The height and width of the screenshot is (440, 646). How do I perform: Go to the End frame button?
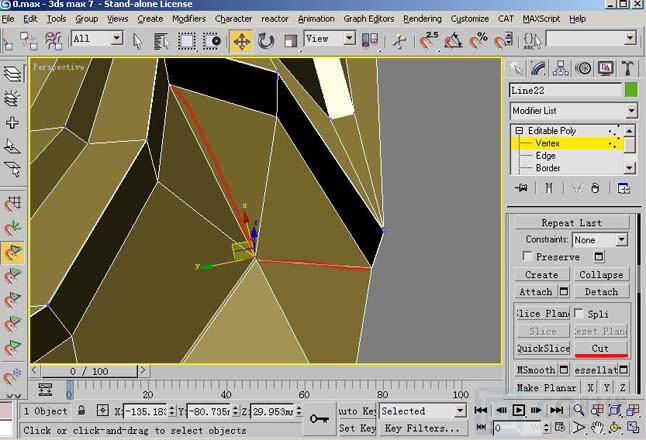tap(556, 410)
